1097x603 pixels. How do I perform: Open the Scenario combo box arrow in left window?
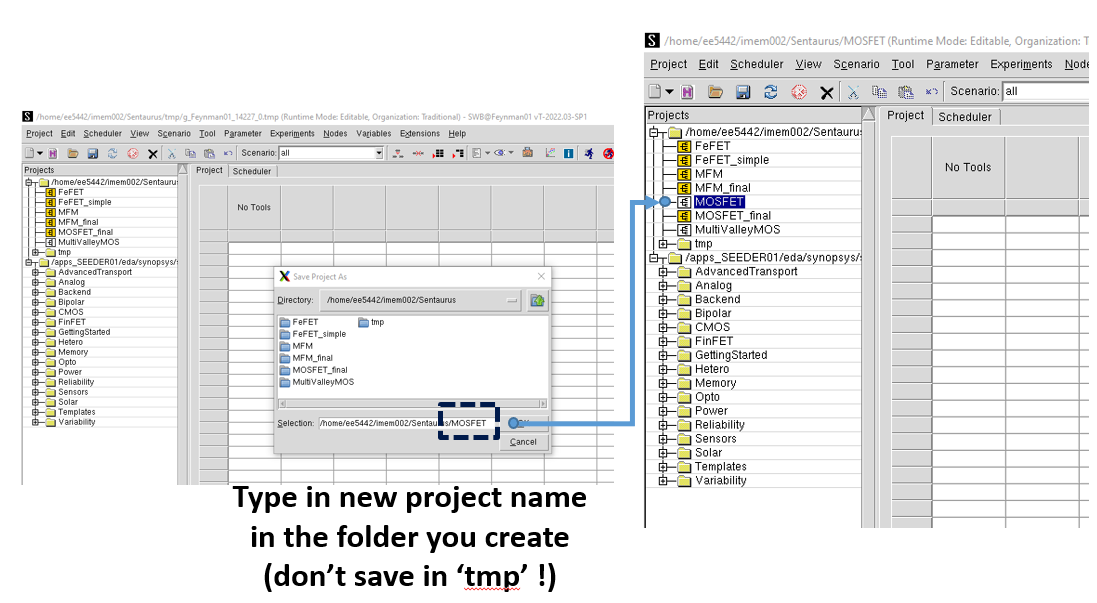pyautogui.click(x=379, y=153)
